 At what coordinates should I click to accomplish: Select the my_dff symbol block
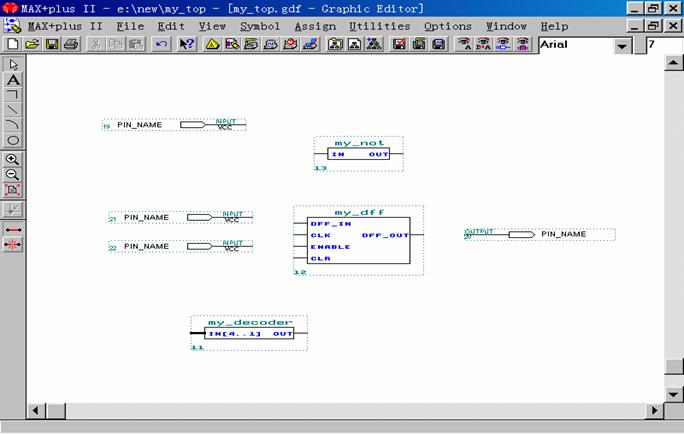[x=359, y=240]
